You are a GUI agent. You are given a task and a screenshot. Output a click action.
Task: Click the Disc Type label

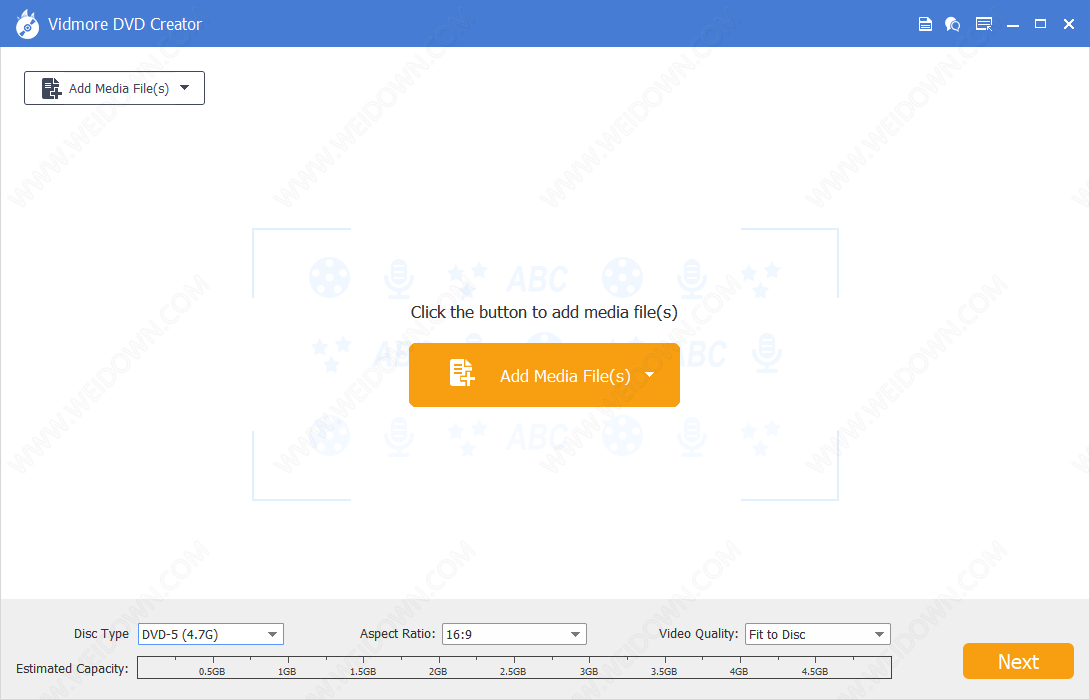tap(101, 634)
